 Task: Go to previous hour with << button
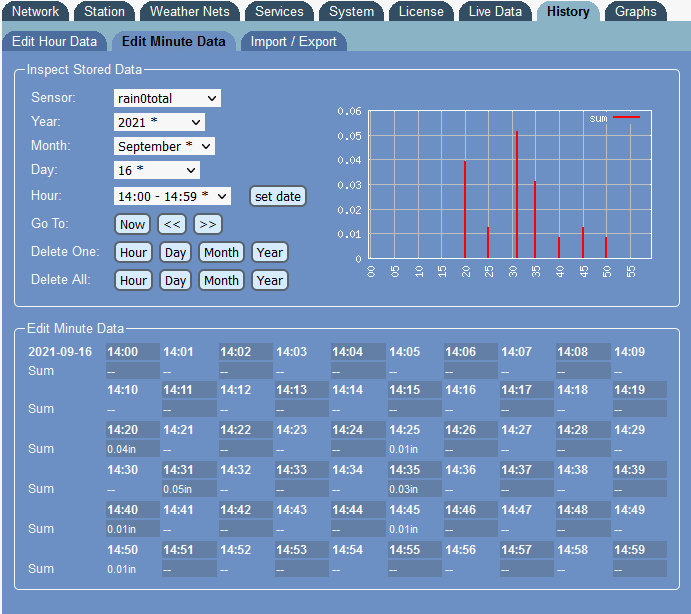point(172,224)
